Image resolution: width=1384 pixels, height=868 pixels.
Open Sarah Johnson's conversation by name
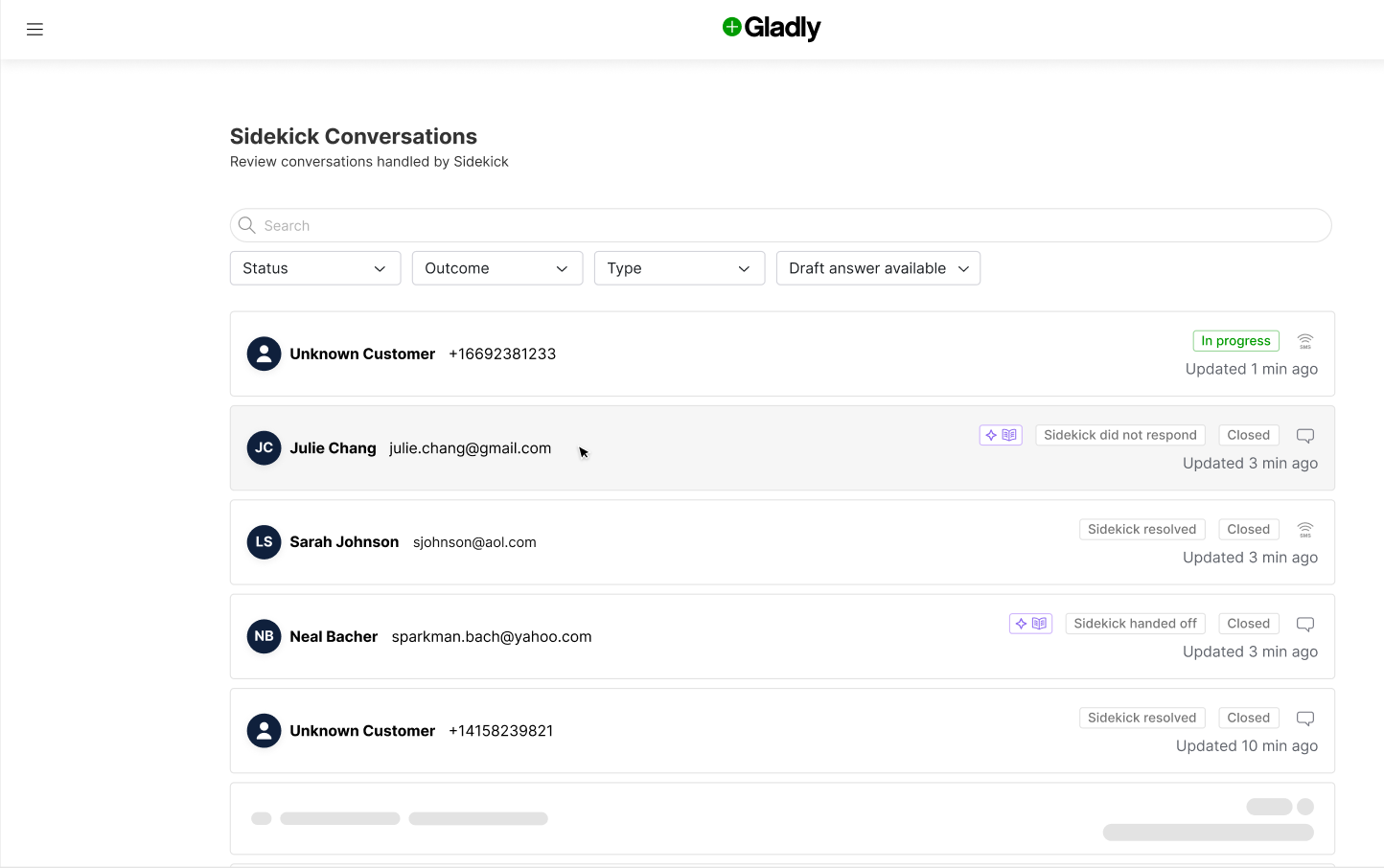(344, 542)
